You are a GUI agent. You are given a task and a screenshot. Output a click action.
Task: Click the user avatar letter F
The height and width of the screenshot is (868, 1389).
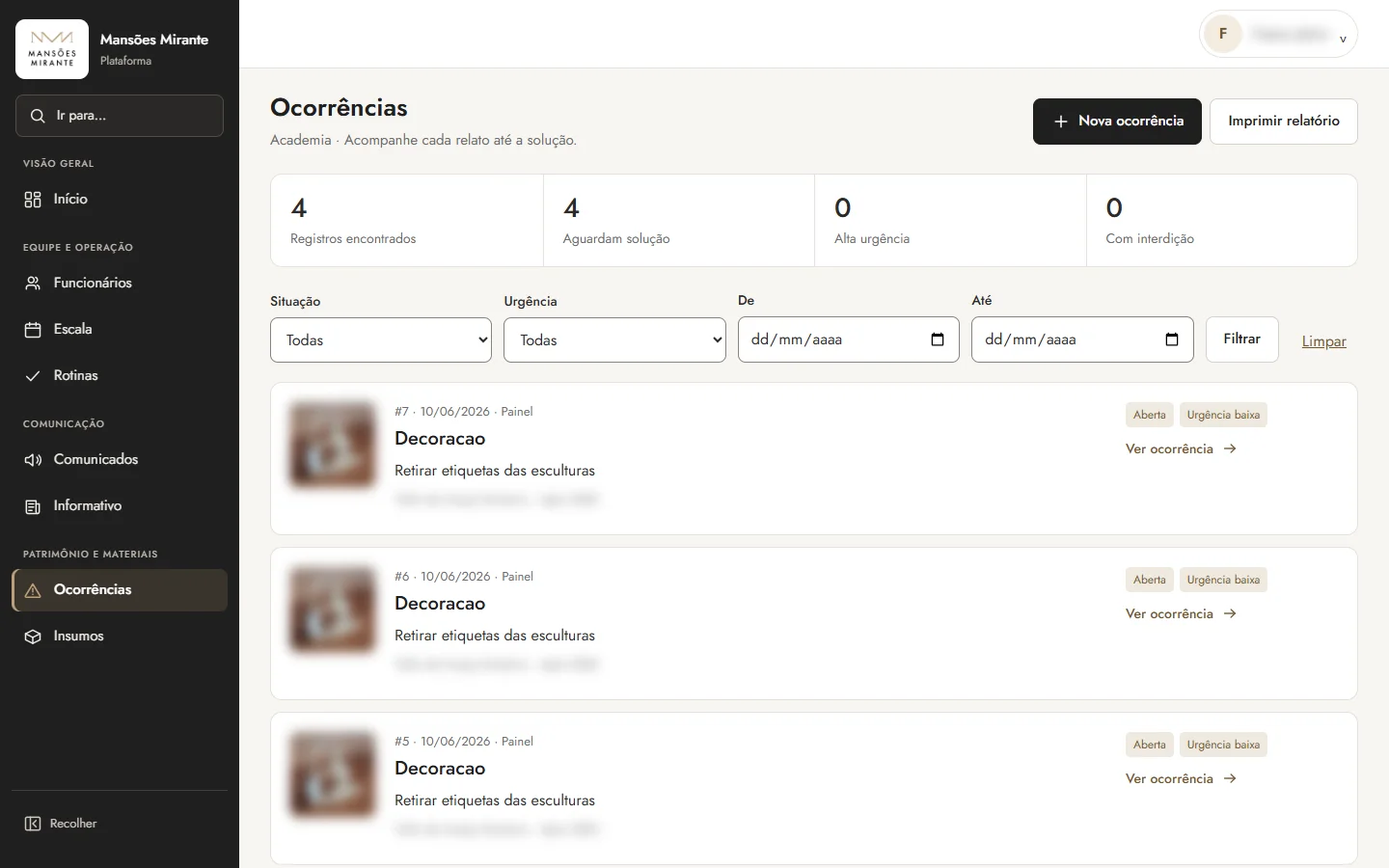pyautogui.click(x=1223, y=35)
